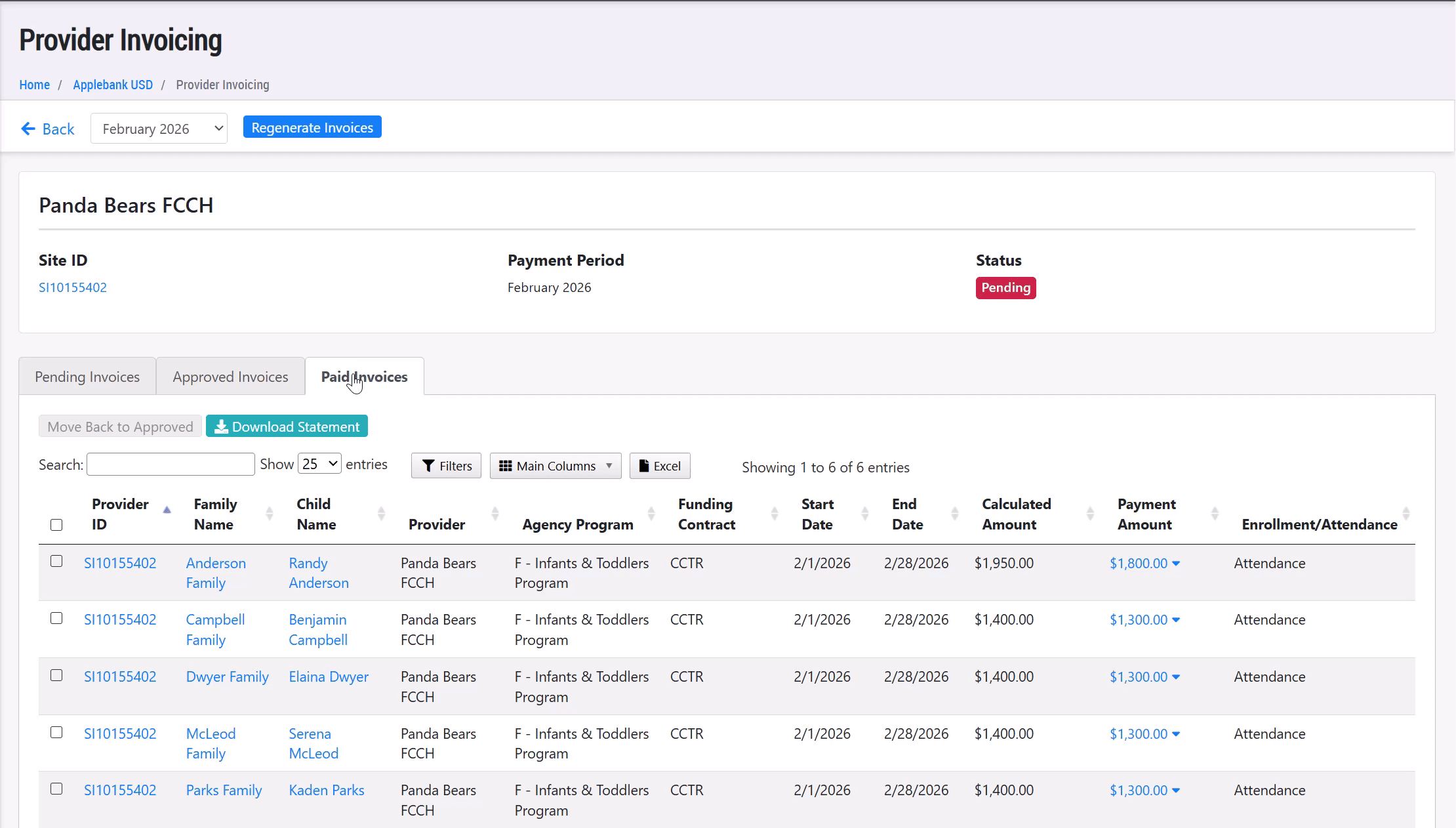Select the Anderson Family row checkbox
The image size is (1456, 828).
click(x=56, y=562)
